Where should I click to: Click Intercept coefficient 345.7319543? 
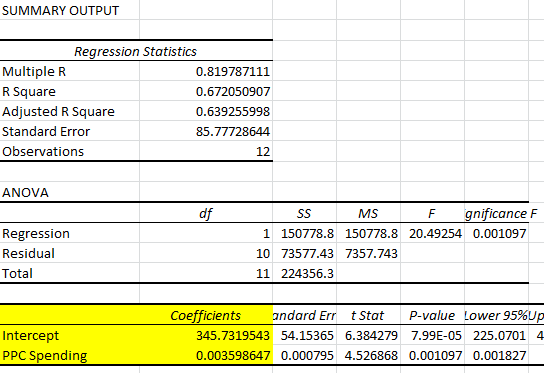coord(206,336)
